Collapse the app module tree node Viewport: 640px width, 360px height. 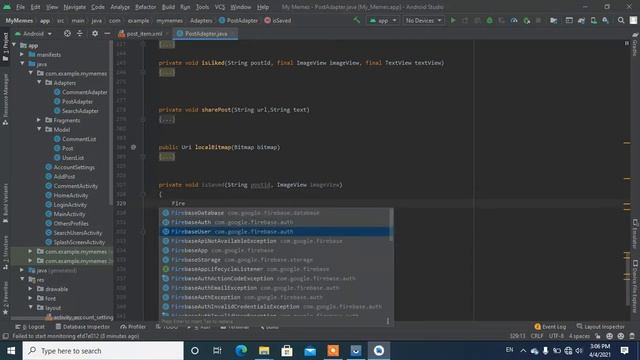pos(14,45)
